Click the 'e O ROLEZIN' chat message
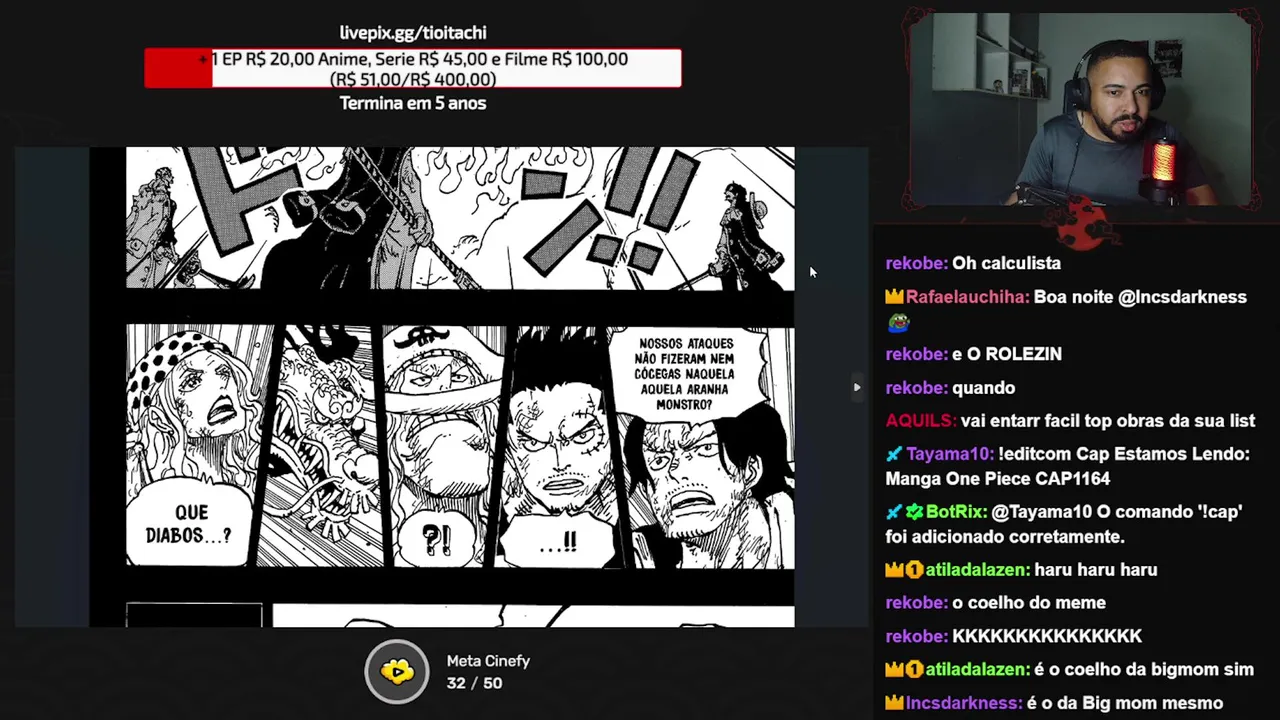 (1007, 354)
